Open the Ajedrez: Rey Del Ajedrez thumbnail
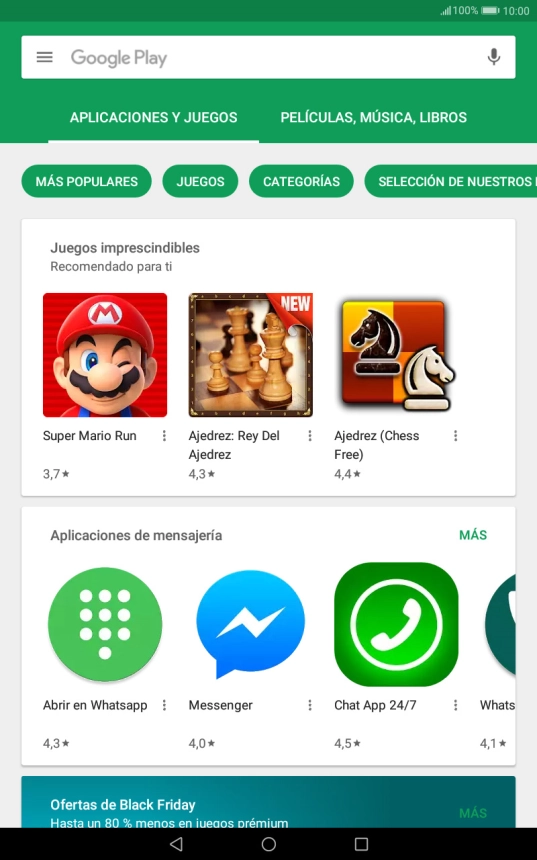Image resolution: width=537 pixels, height=860 pixels. point(250,355)
